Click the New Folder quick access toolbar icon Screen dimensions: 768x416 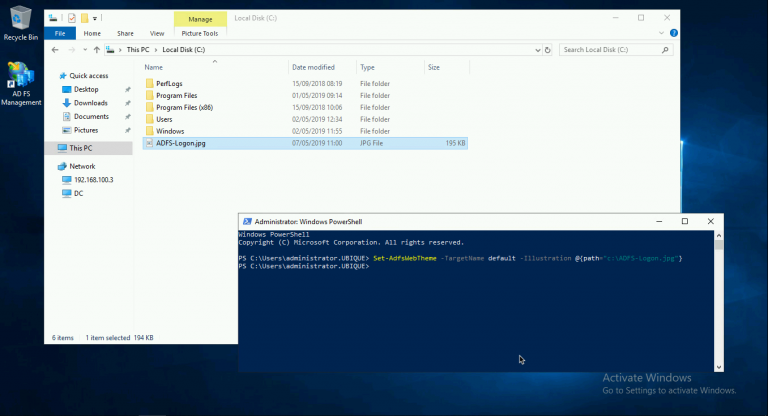85,18
